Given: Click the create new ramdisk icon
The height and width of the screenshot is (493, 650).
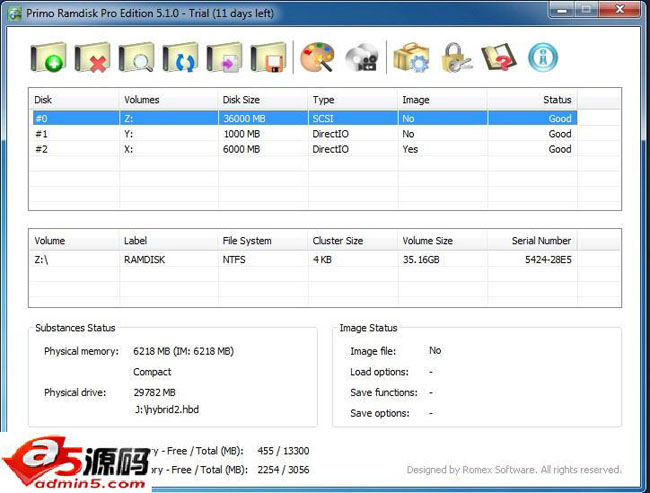Looking at the screenshot, I should point(49,57).
